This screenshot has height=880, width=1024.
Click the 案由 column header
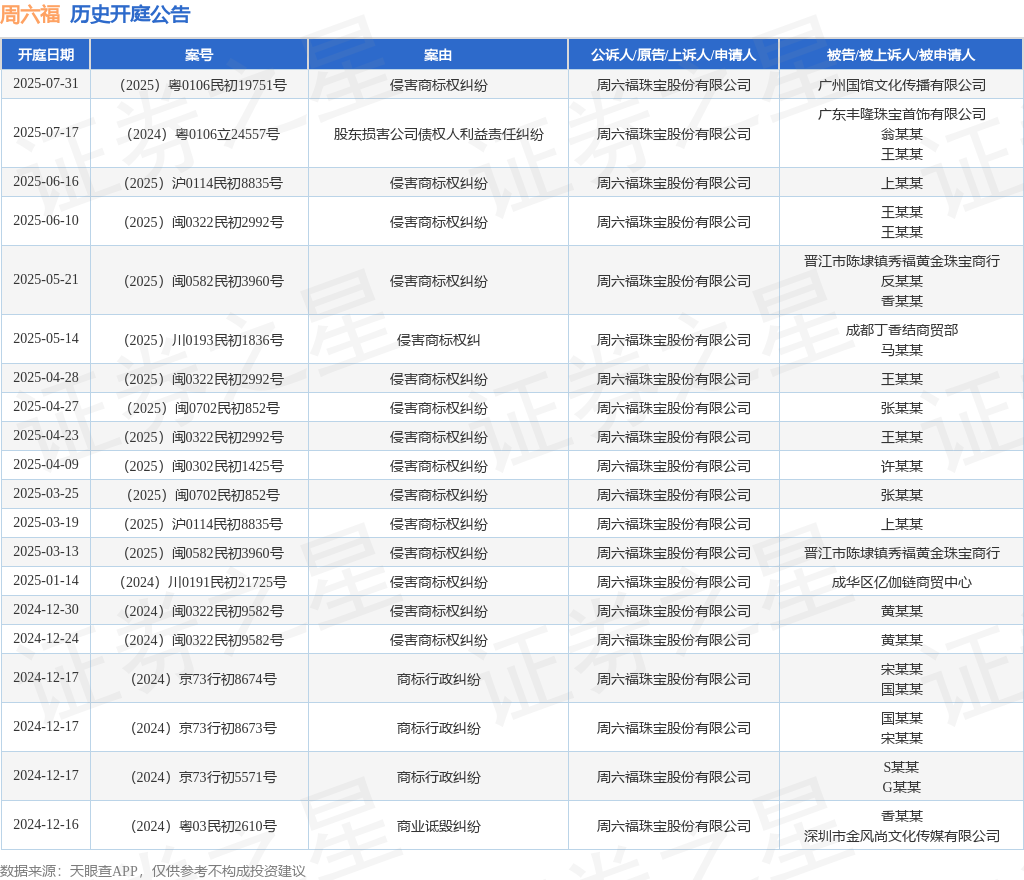(438, 55)
